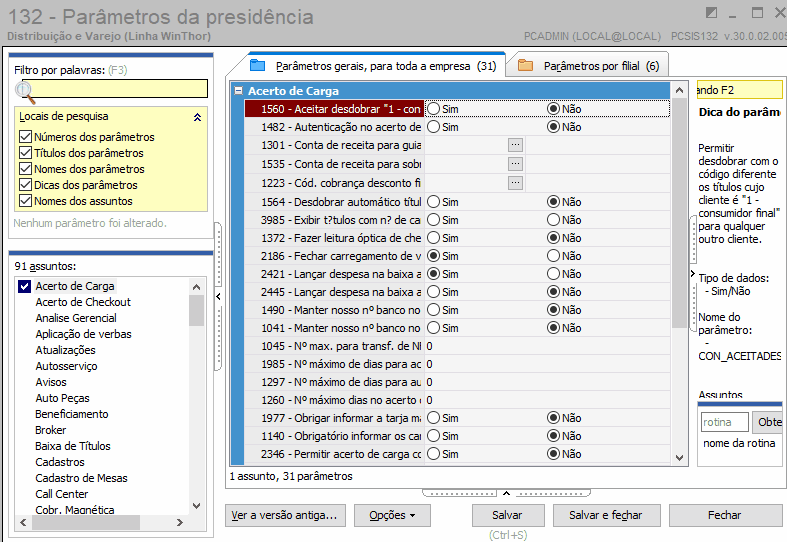Select Cadastro de Mesas subject
Image resolution: width=787 pixels, height=542 pixels.
tap(81, 478)
